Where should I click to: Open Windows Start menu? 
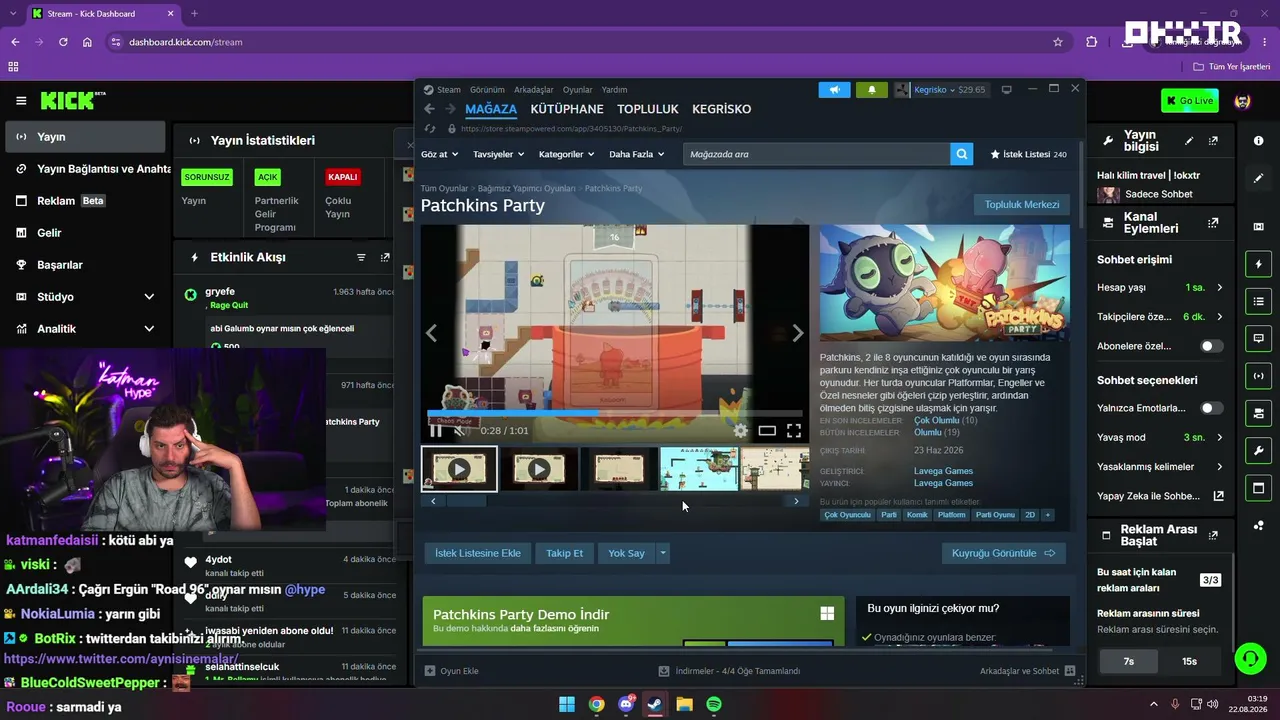pos(567,704)
